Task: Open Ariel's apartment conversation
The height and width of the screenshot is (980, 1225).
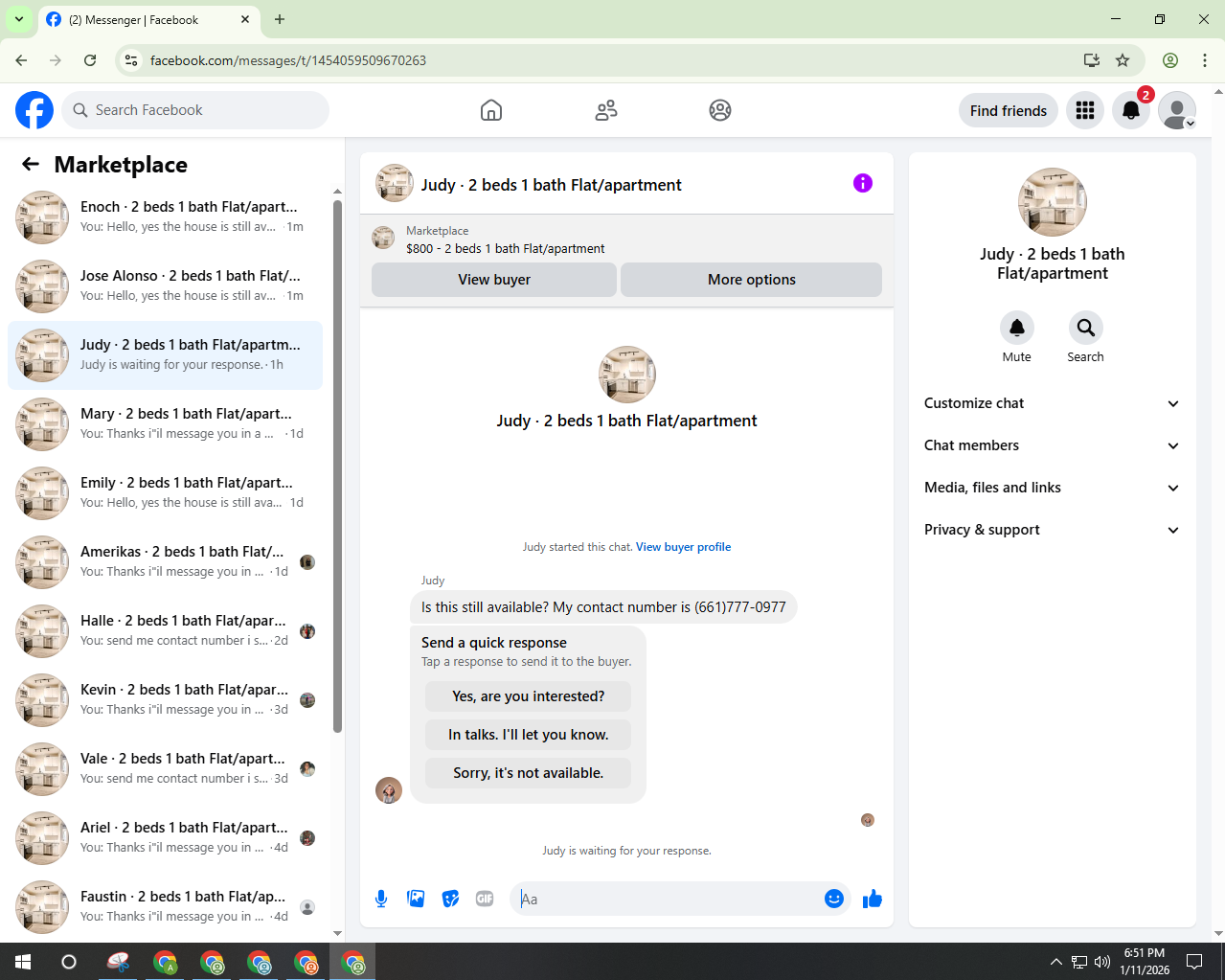Action: coord(165,838)
